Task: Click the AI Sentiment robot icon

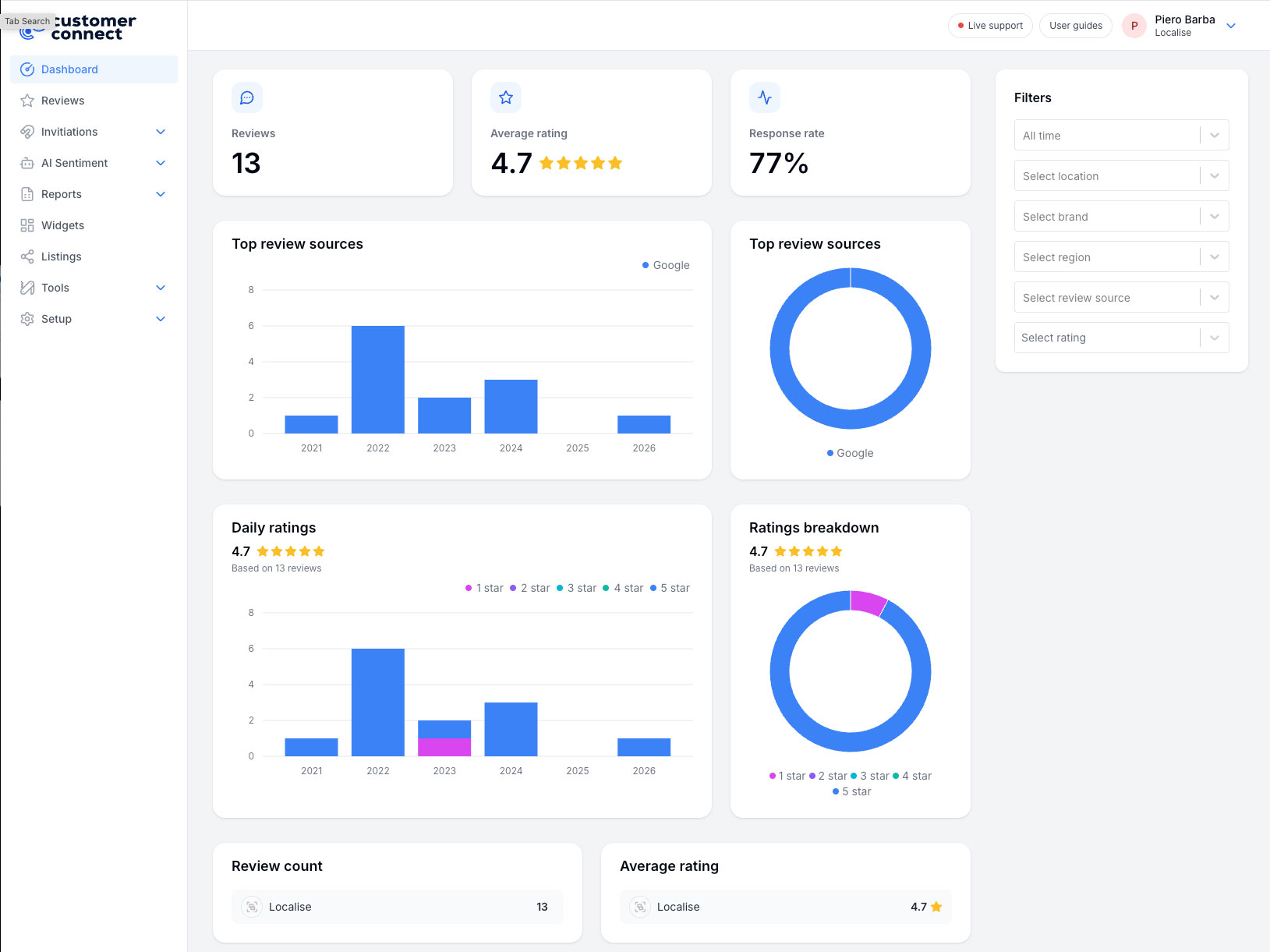Action: tap(27, 163)
